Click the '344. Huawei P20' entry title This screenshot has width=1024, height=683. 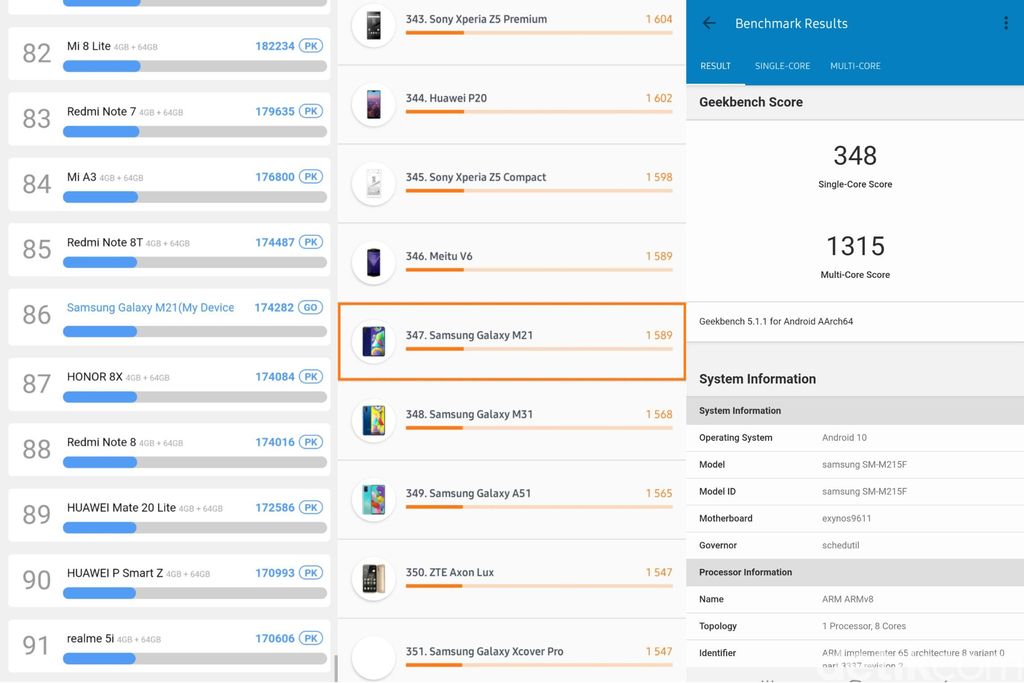(446, 98)
